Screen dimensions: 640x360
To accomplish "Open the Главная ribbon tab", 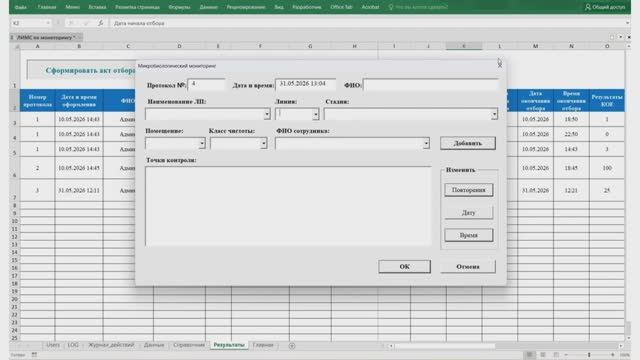I will pyautogui.click(x=47, y=7).
